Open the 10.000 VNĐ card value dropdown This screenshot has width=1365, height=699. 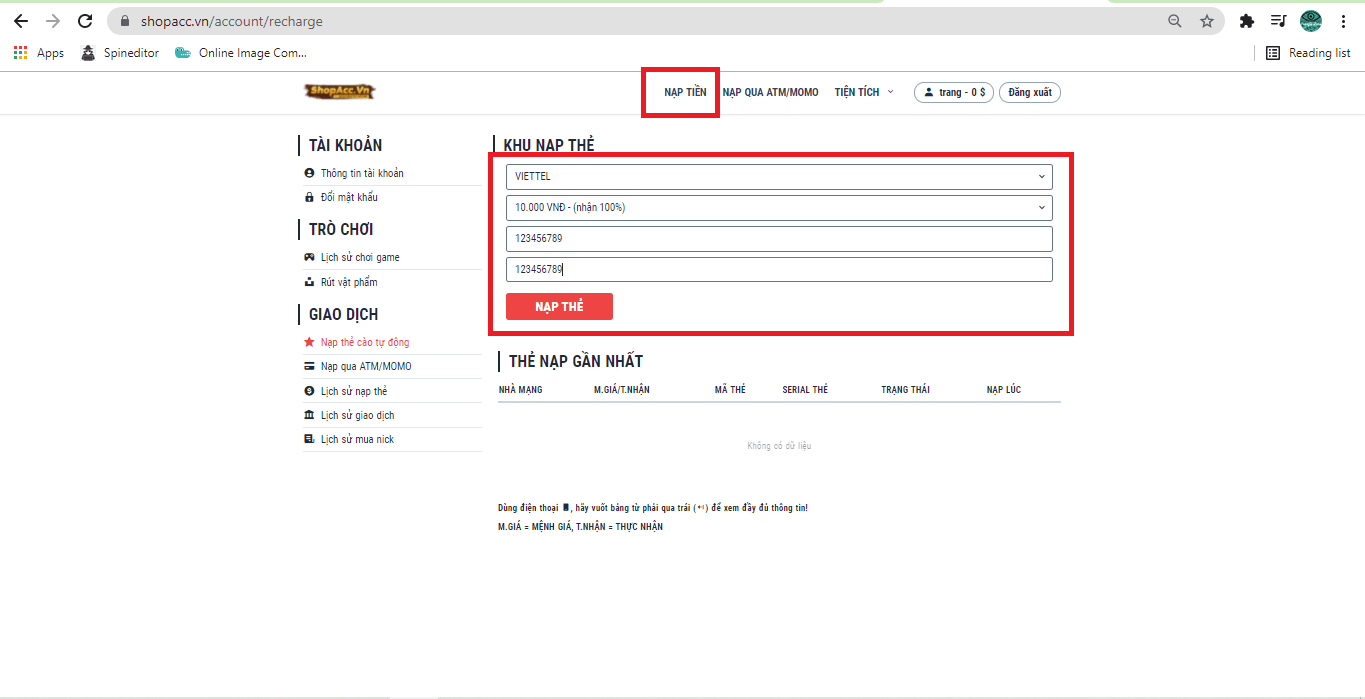[x=779, y=208]
